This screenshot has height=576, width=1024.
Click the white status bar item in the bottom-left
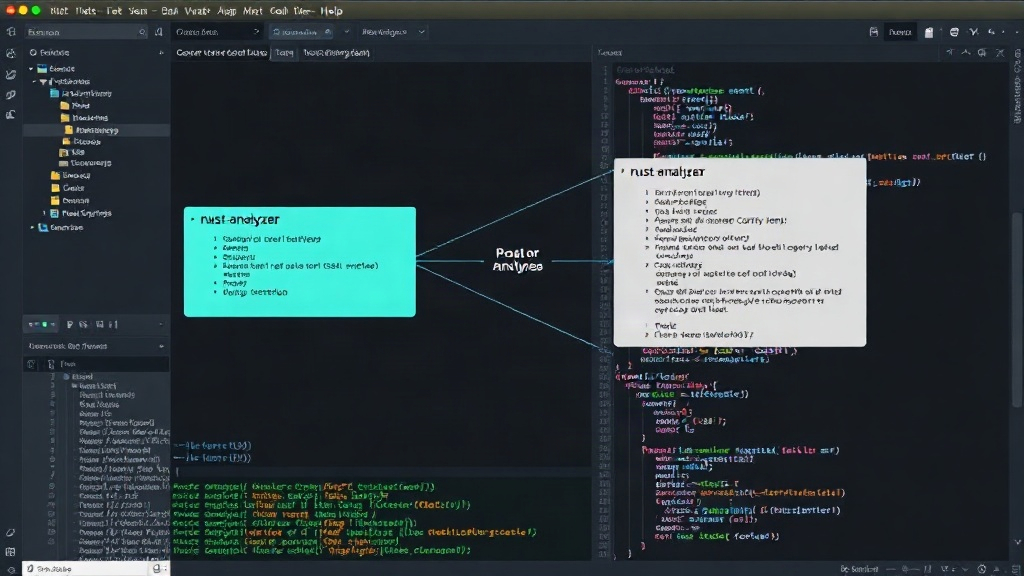click(96, 569)
